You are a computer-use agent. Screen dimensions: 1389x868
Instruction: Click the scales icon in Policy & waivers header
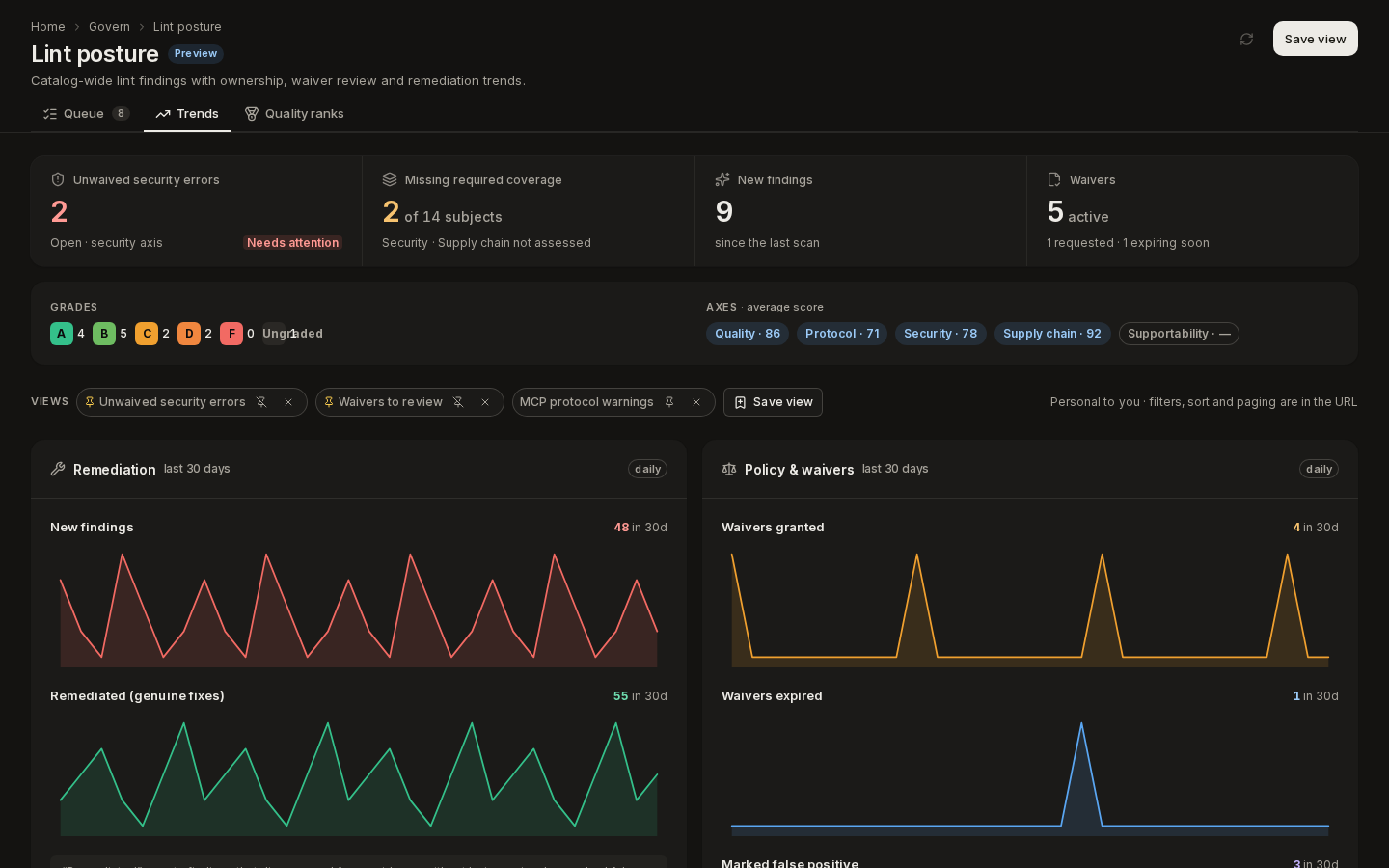729,469
